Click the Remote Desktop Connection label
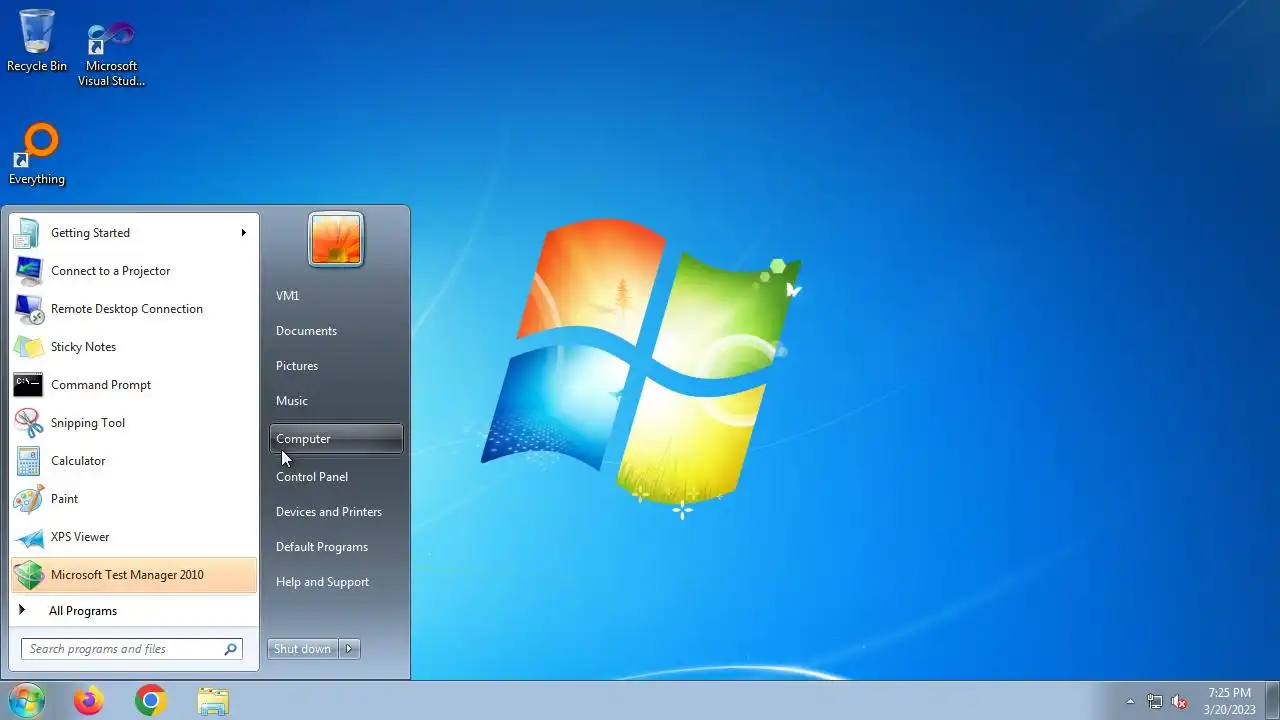The width and height of the screenshot is (1280, 720). click(x=127, y=309)
